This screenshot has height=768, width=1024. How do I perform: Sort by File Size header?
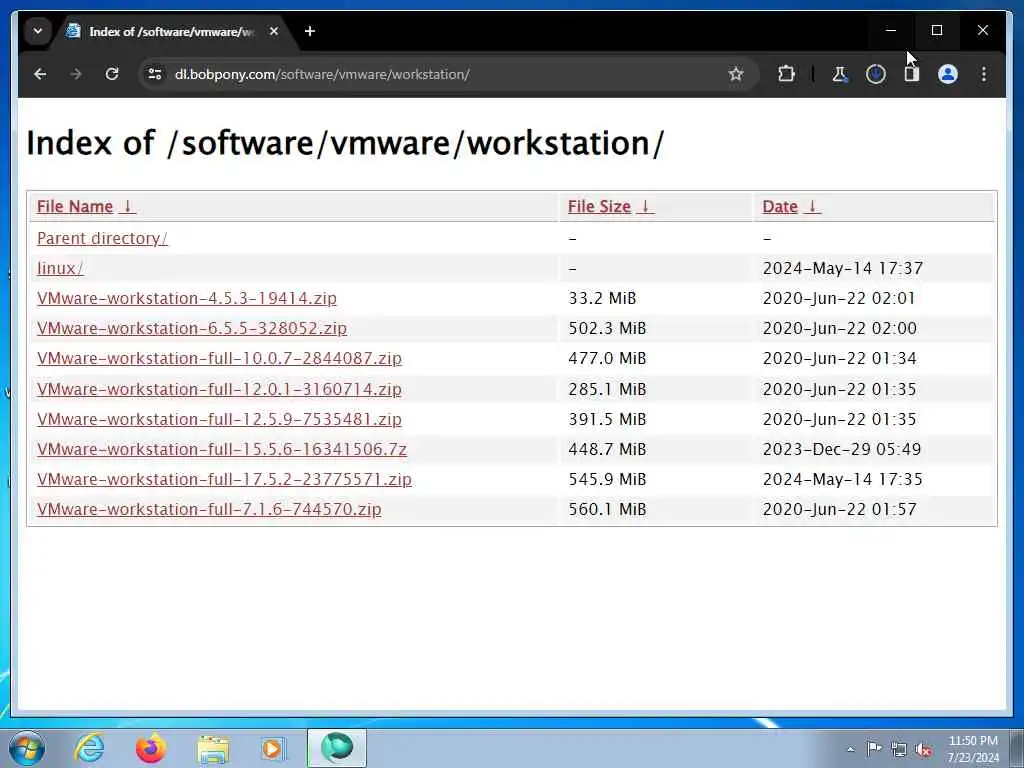[x=599, y=206]
